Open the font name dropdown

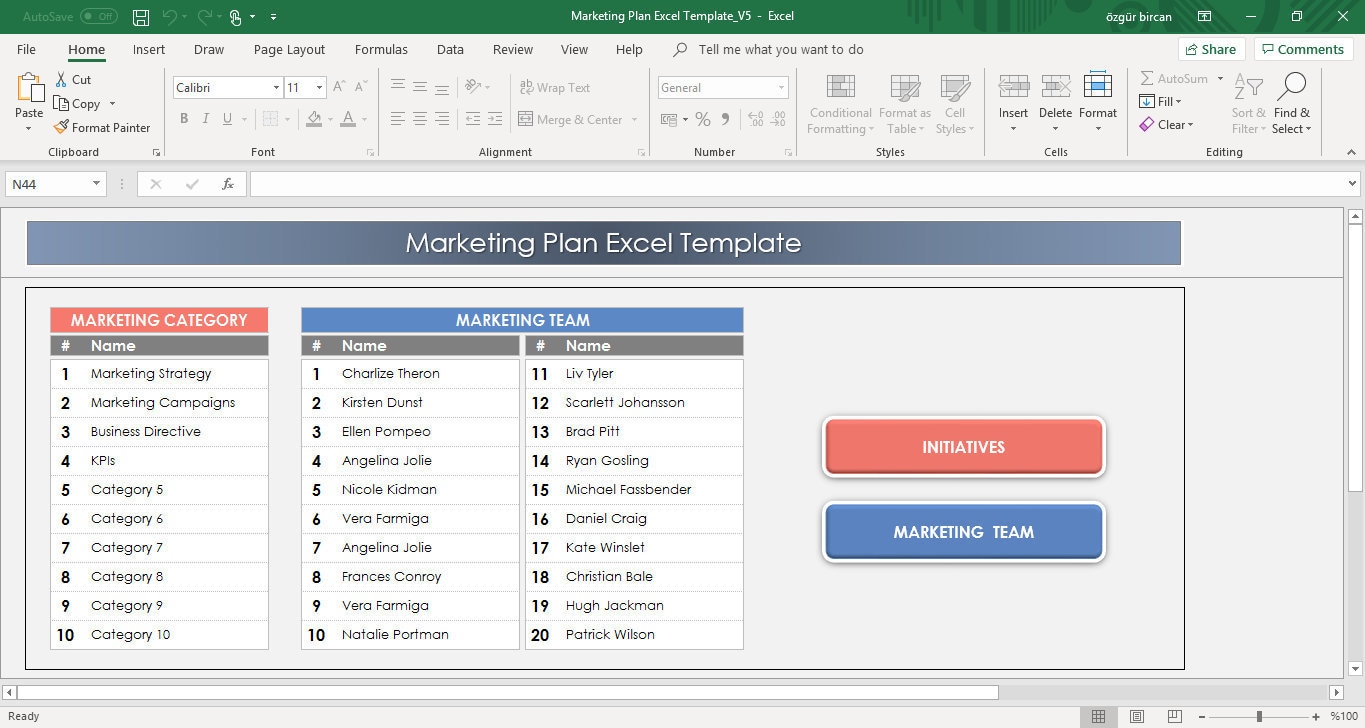[x=277, y=87]
